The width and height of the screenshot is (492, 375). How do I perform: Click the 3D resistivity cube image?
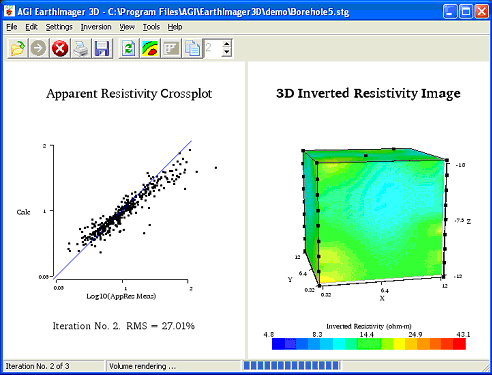click(374, 218)
